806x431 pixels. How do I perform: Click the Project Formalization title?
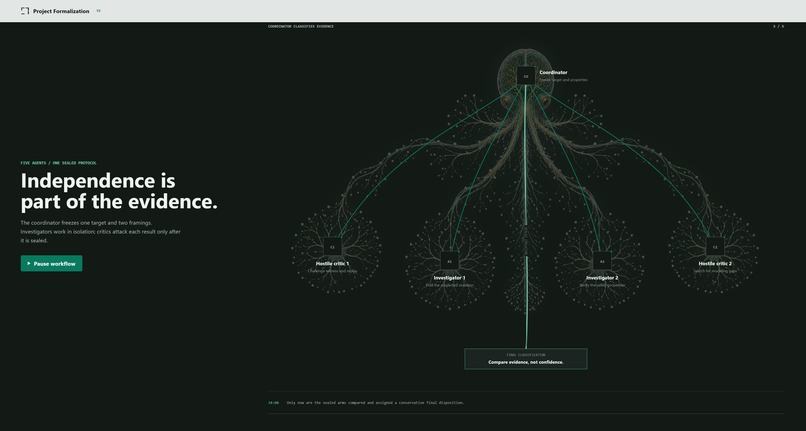tap(61, 11)
